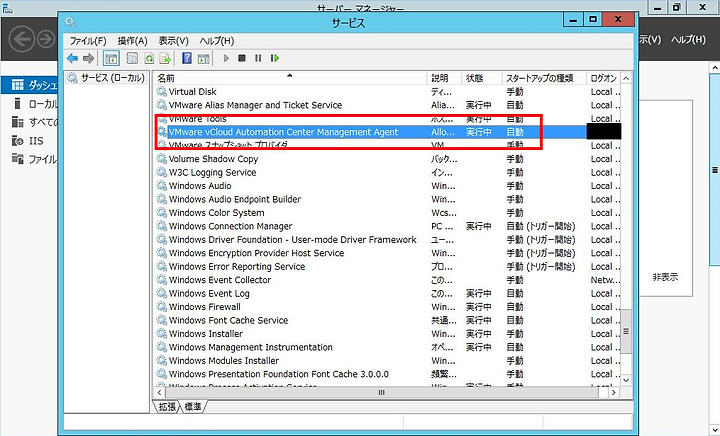
Task: Switch to the 拡張 tab
Action: [167, 407]
